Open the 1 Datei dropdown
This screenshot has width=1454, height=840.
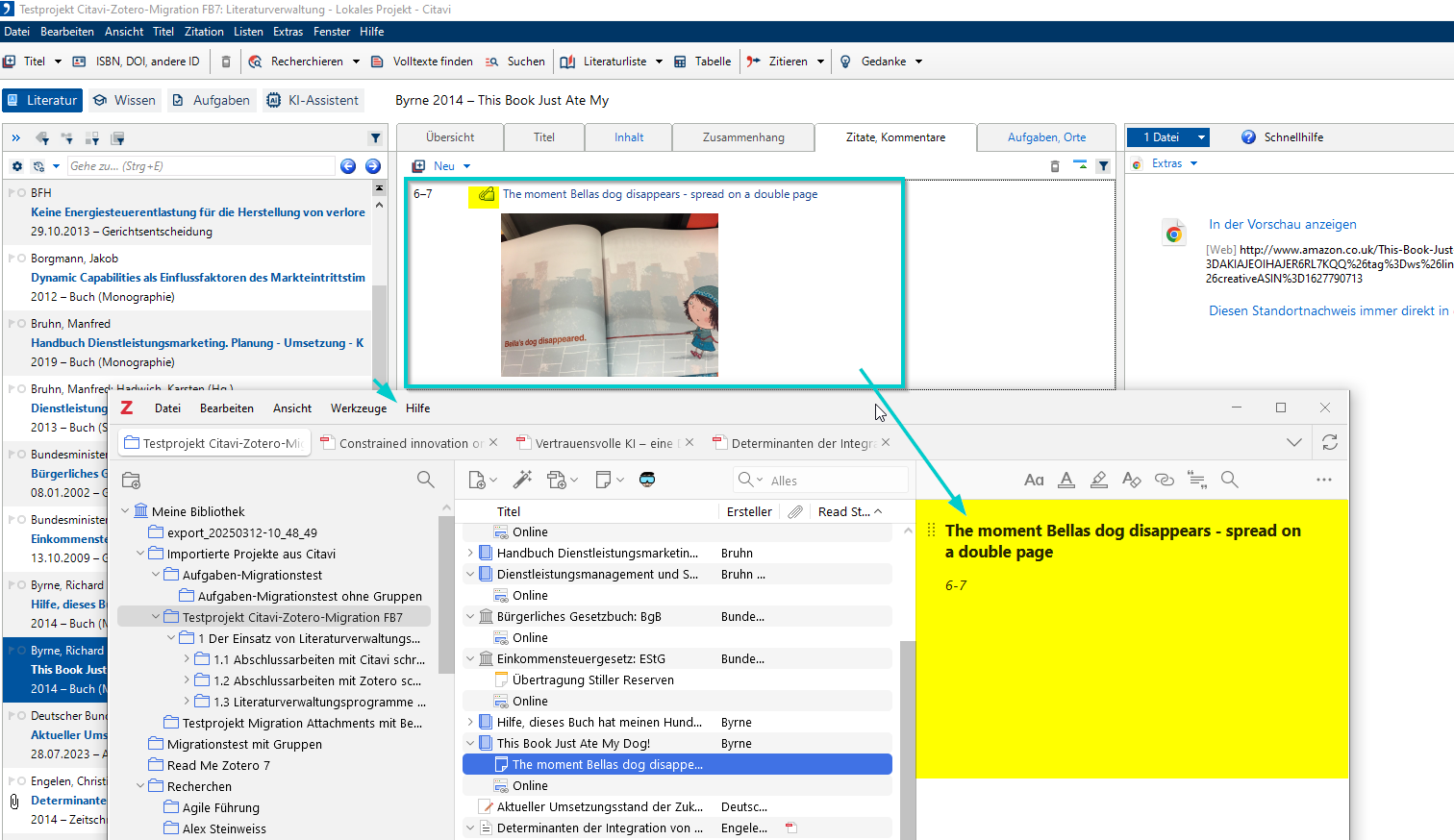pyautogui.click(x=1167, y=137)
